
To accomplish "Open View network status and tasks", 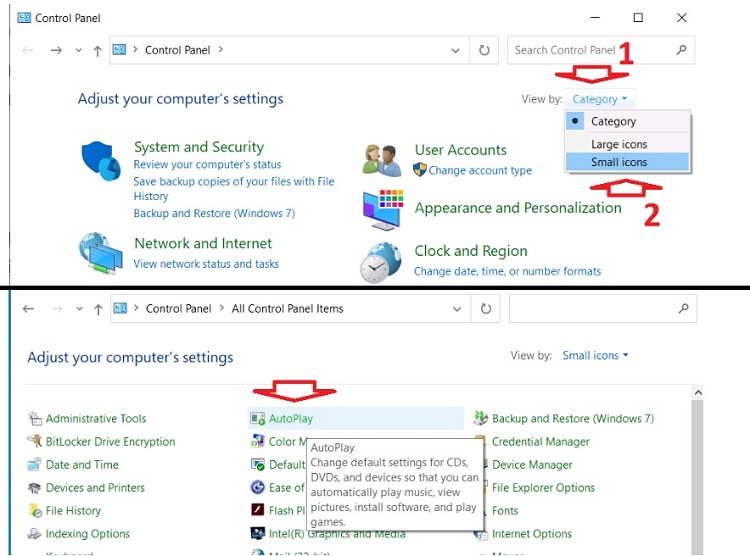I will point(206,264).
